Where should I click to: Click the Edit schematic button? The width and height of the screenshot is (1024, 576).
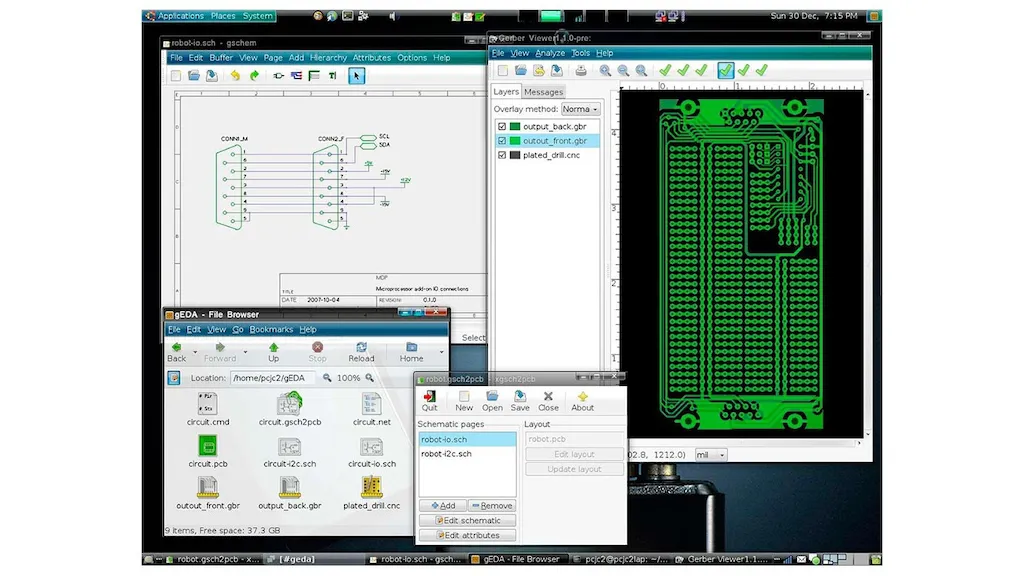(468, 520)
